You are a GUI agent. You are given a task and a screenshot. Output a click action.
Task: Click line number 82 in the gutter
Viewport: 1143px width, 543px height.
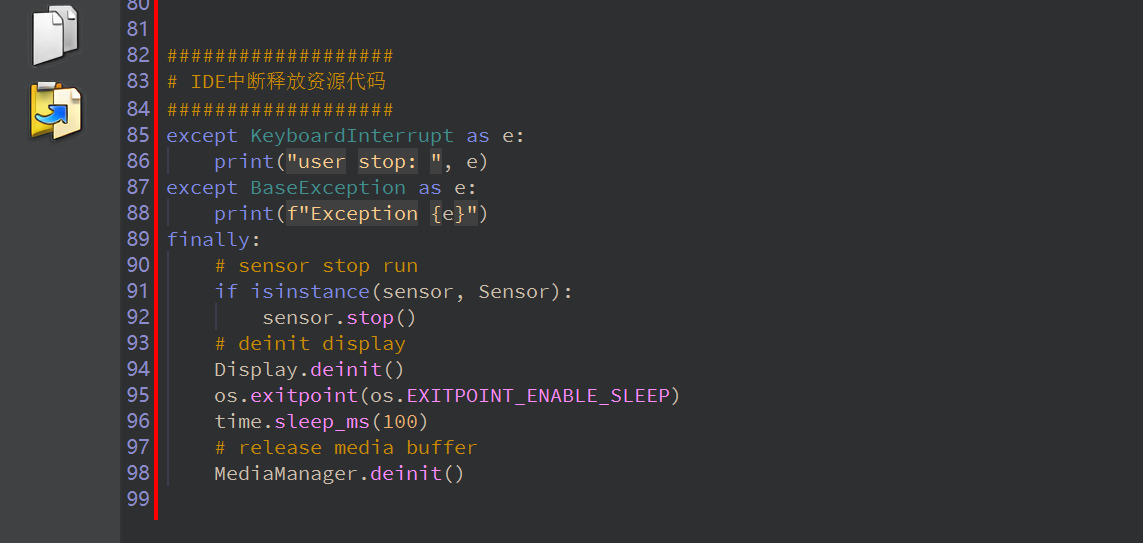(x=138, y=55)
